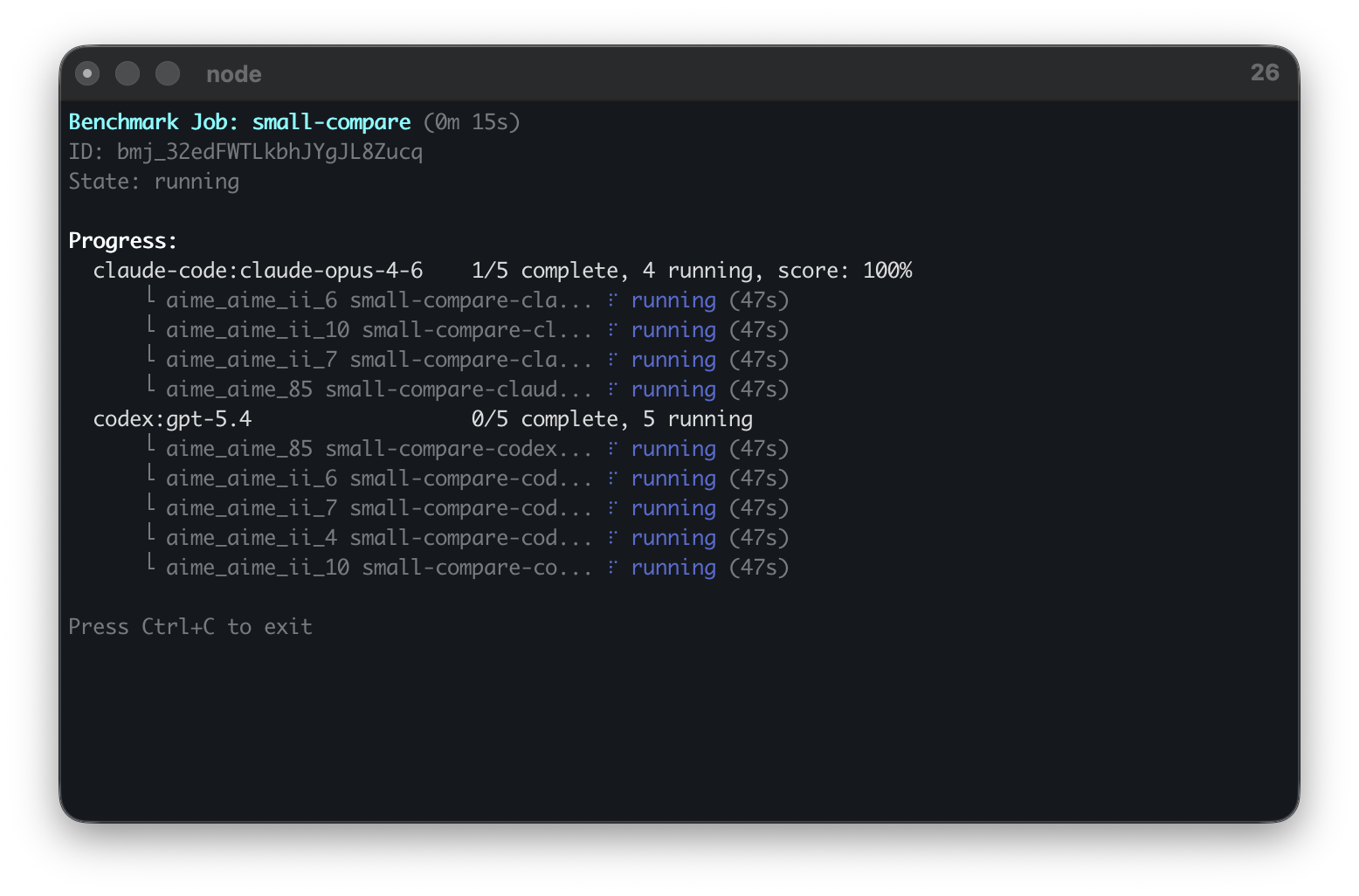This screenshot has height=896, width=1359.
Task: Click the 'codex:gpt-5.4' agent name
Action: (x=172, y=419)
